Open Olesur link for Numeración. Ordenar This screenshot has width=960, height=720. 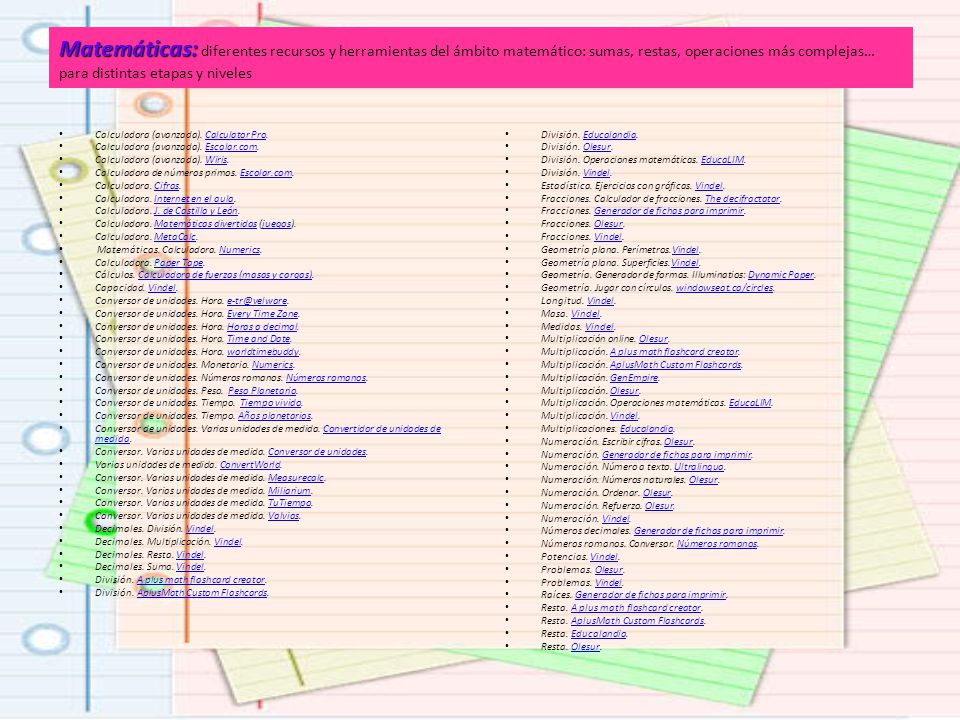pos(657,493)
